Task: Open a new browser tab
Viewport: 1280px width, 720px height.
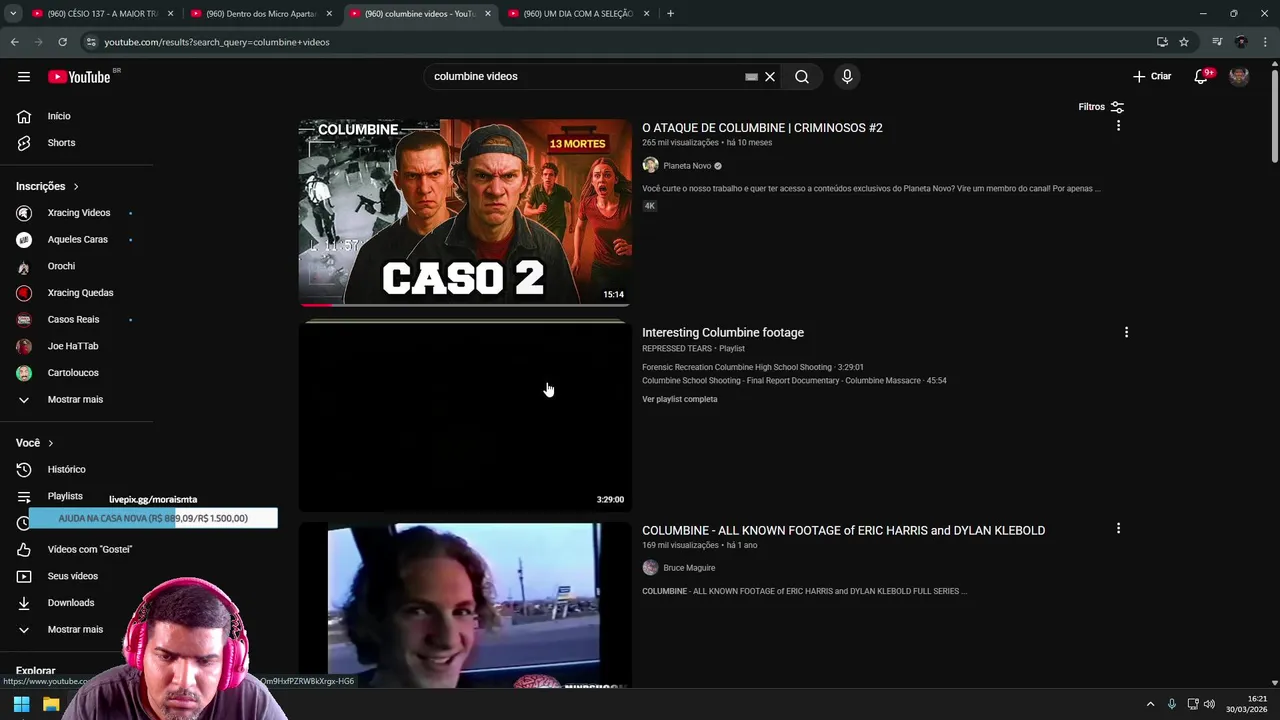Action: (x=670, y=14)
